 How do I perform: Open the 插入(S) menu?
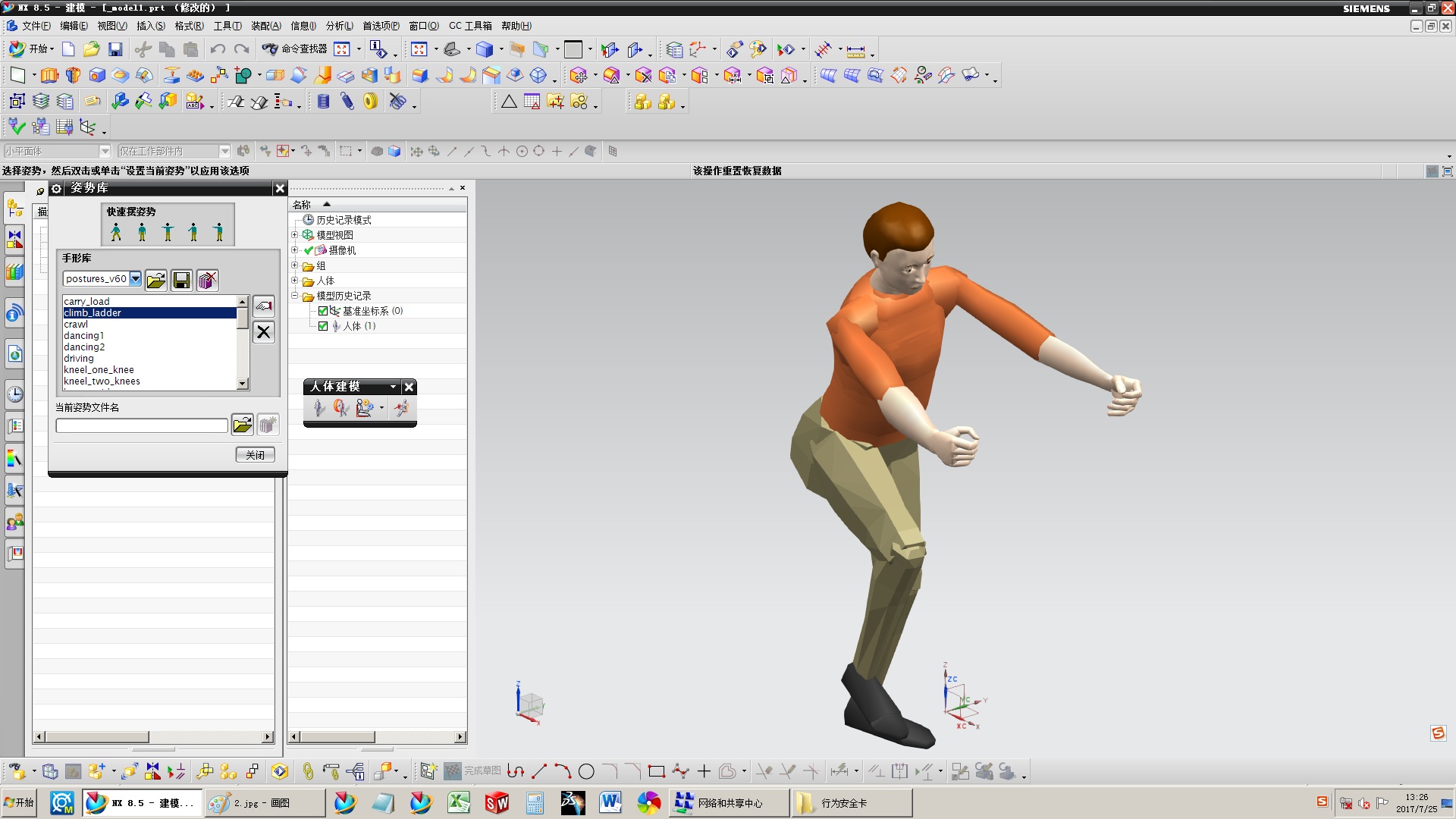pyautogui.click(x=151, y=26)
